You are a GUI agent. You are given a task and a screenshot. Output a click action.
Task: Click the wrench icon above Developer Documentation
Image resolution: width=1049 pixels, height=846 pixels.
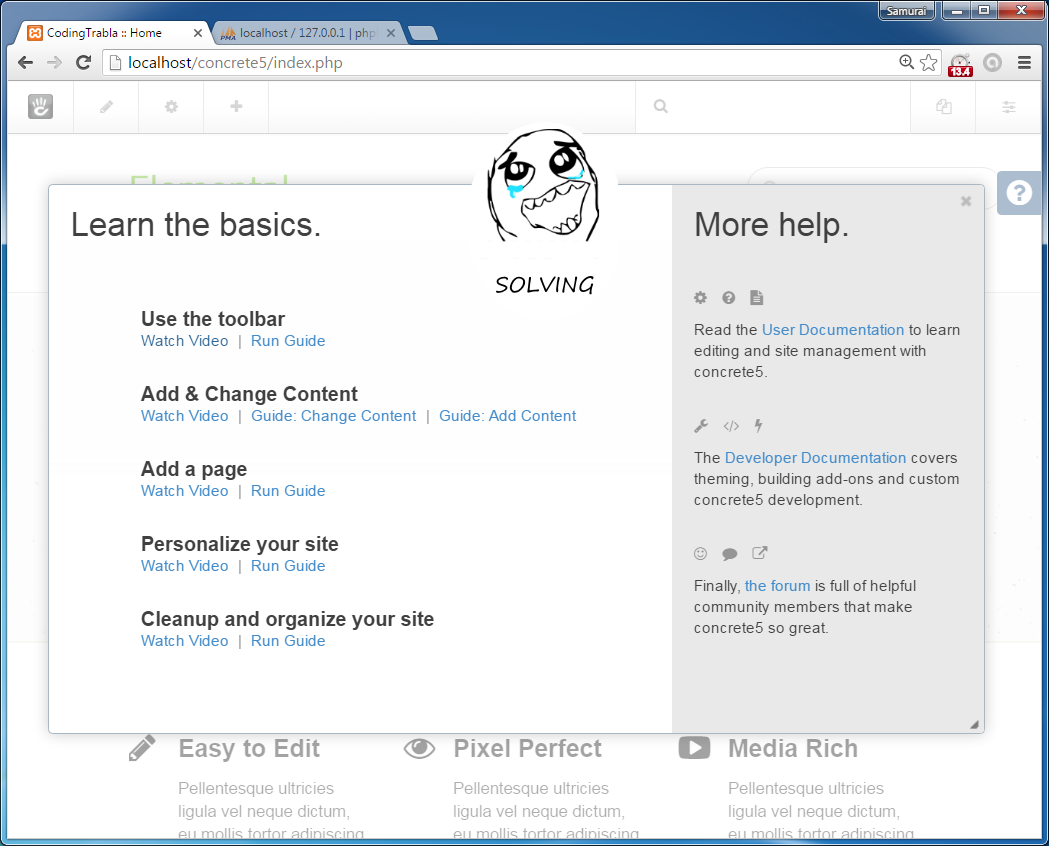tap(701, 426)
